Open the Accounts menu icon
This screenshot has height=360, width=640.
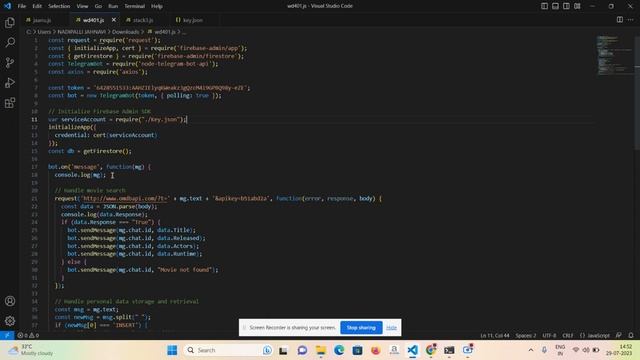(10, 301)
